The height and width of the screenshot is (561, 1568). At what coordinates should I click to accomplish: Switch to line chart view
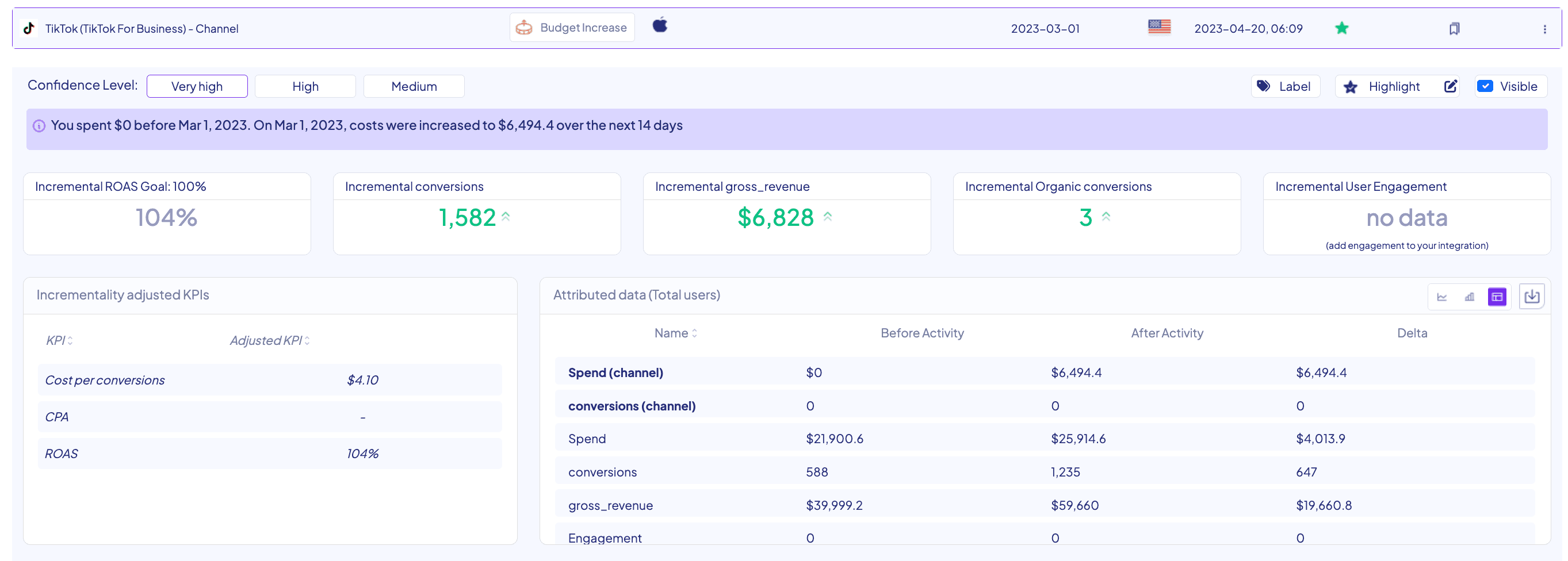pos(1441,297)
